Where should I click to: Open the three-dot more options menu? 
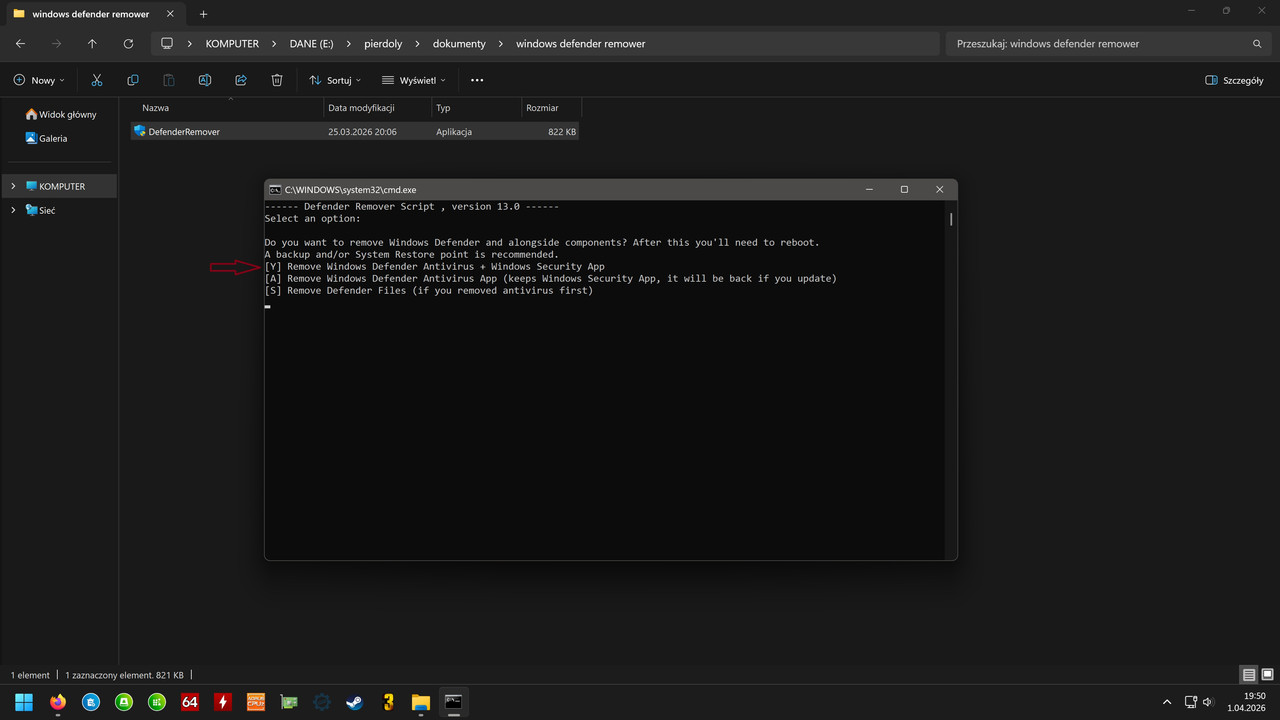[x=477, y=80]
